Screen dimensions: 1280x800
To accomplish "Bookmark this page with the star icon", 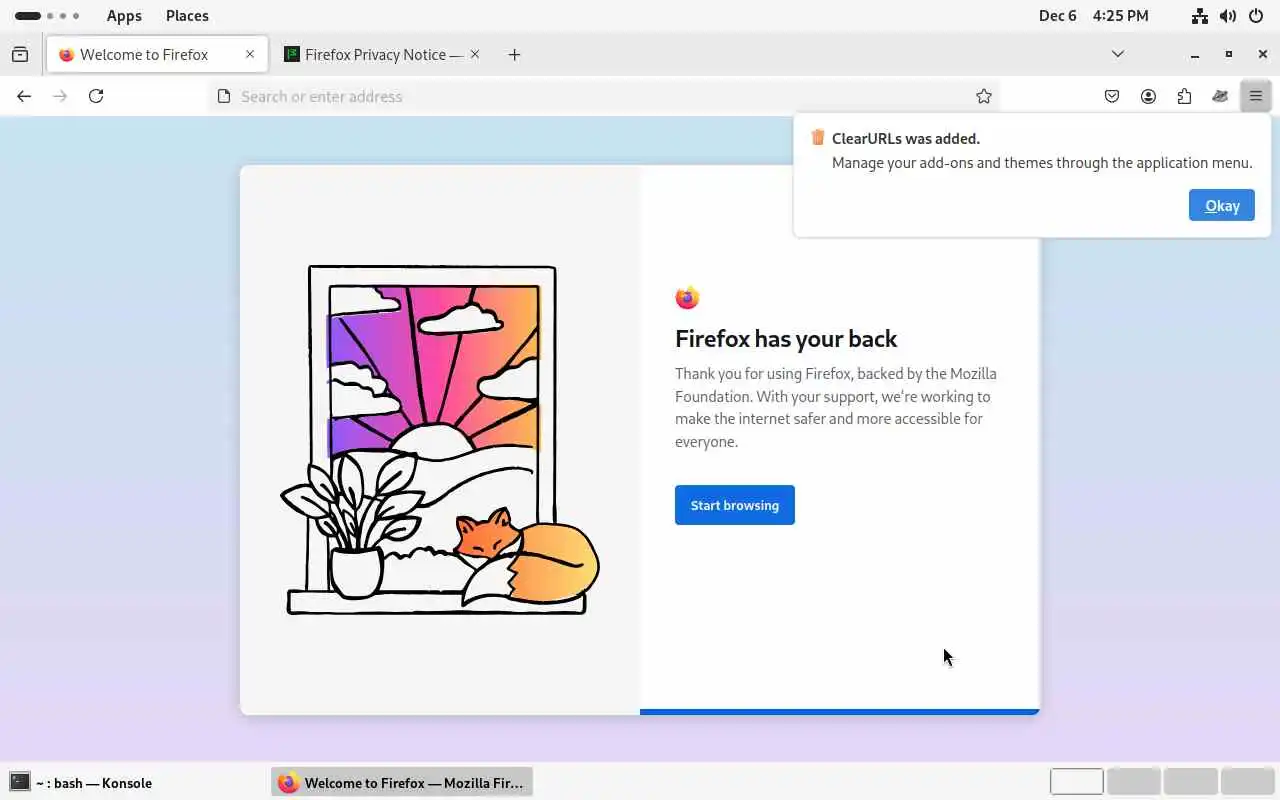I will (984, 96).
